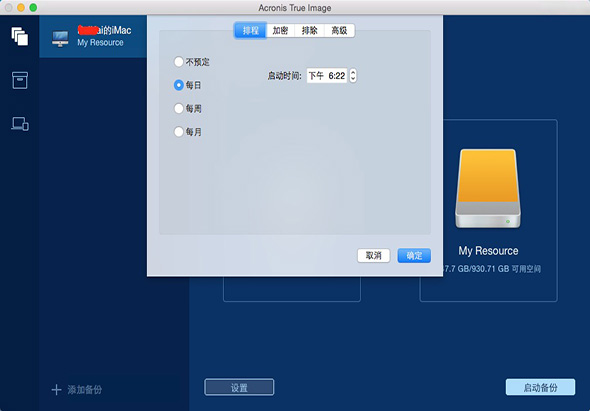Open the Archive section icon in sidebar
Screen dimensions: 590x411
coord(20,80)
